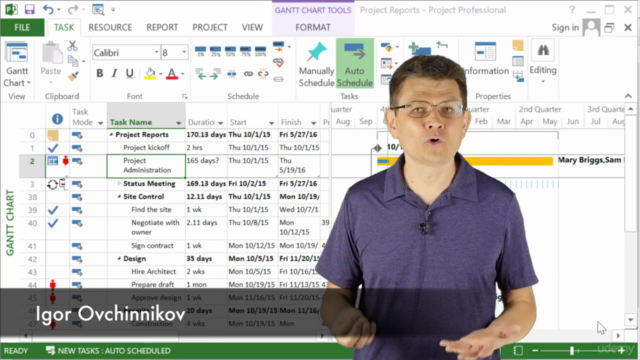Open the Start column filter dropdown
Viewport: 640px width, 360px height.
pyautogui.click(x=271, y=123)
